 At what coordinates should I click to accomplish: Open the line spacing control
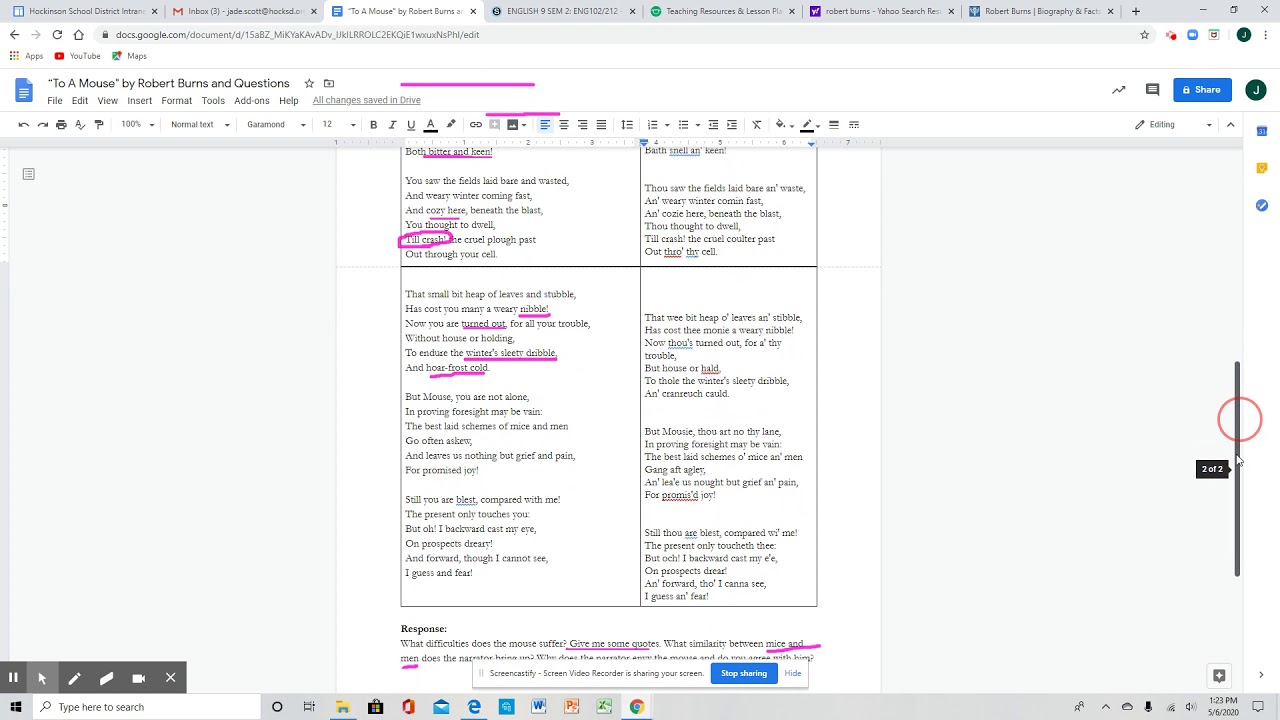627,125
